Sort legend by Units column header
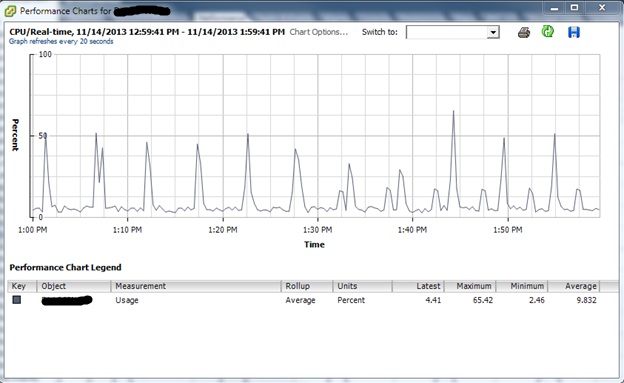The image size is (624, 383). [363, 286]
